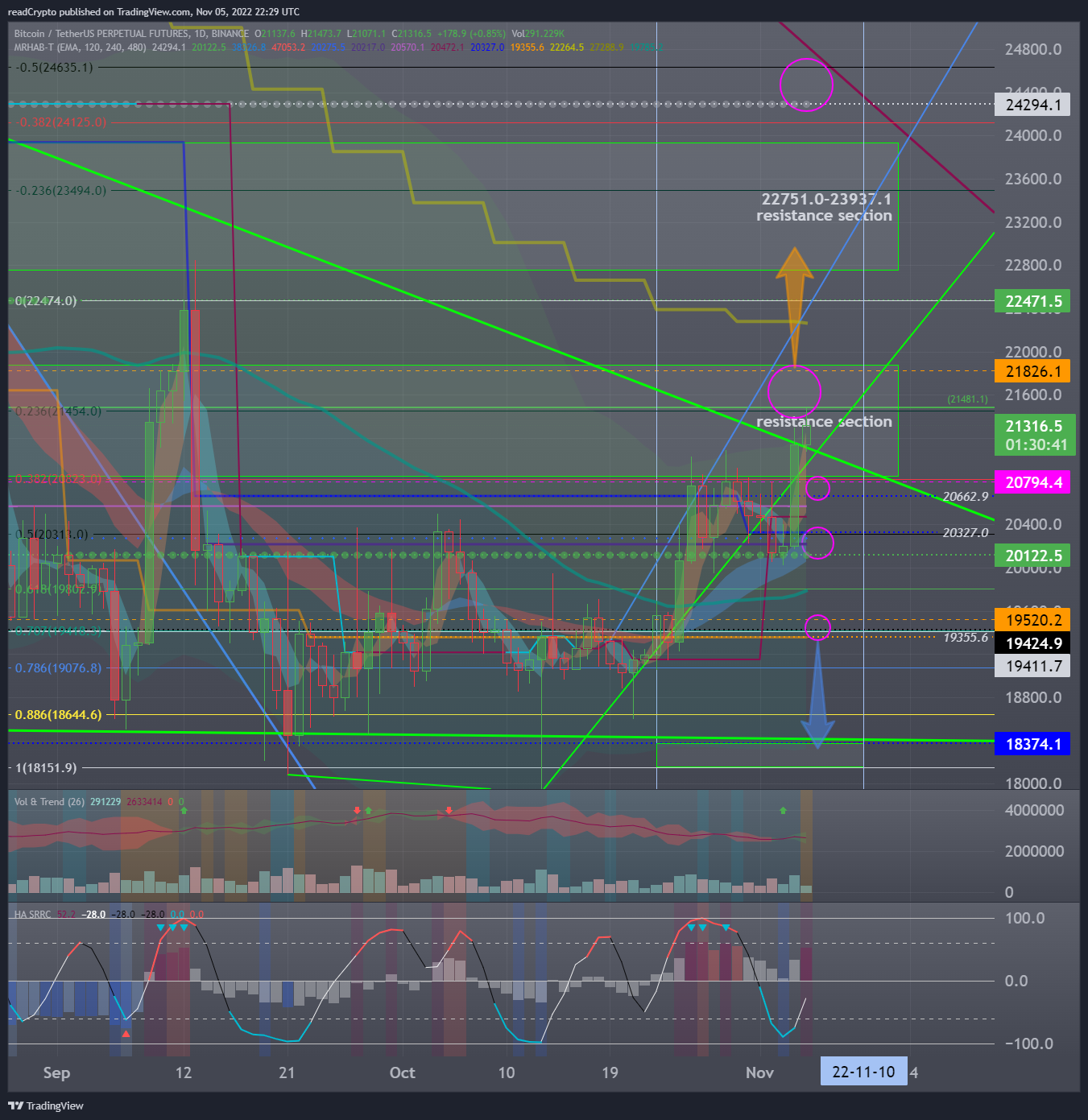Click the 18374.1 blue price label
Viewport: 1088px width, 1120px height.
tap(1032, 744)
